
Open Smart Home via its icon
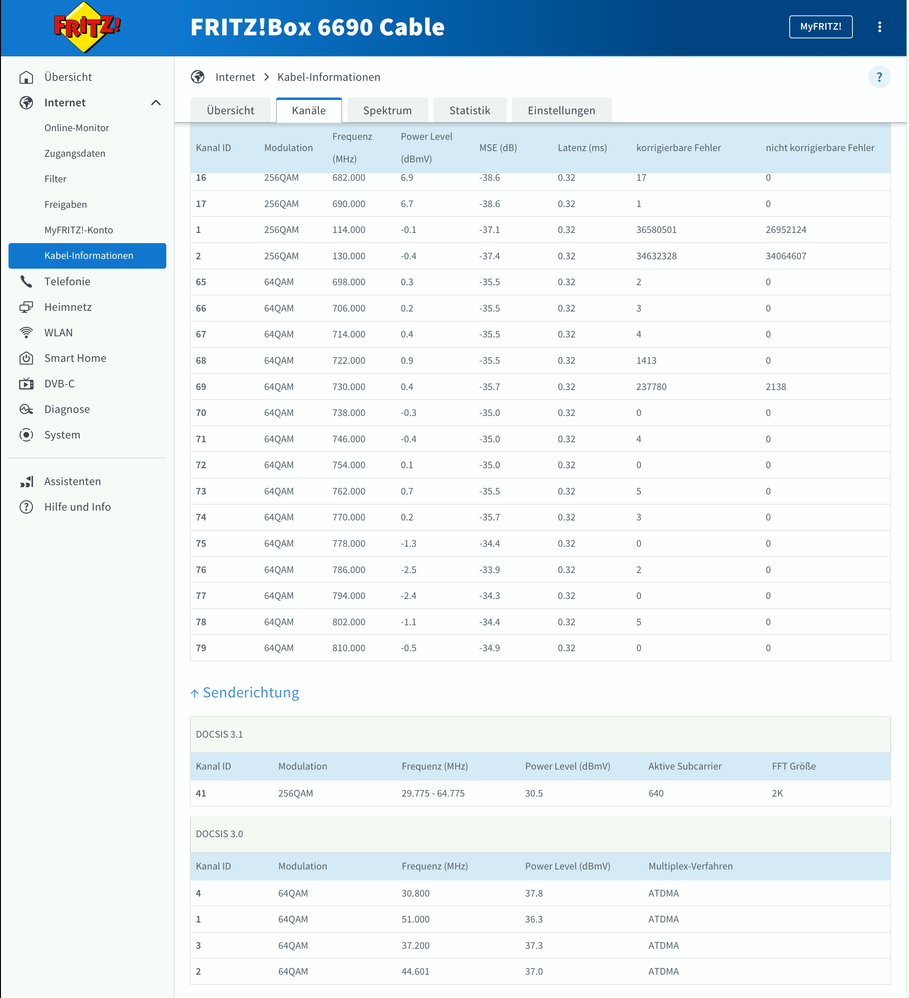pyautogui.click(x=26, y=358)
